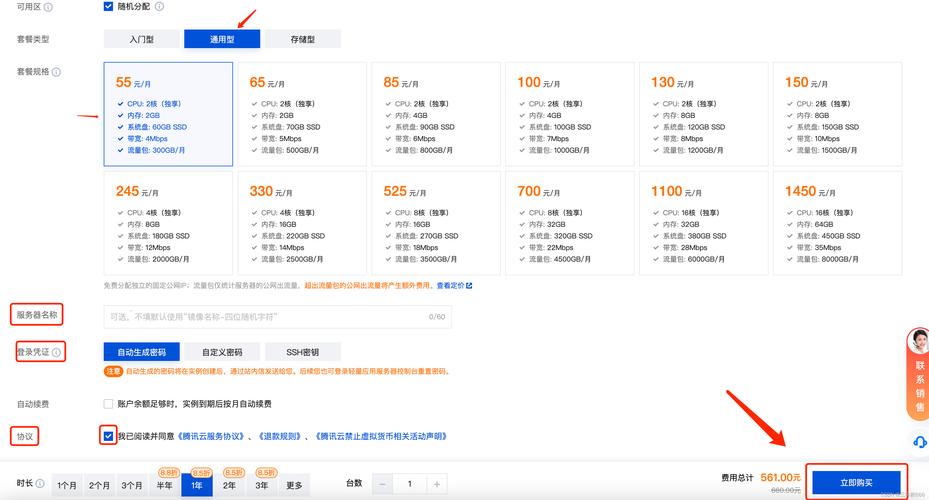Click the 立即购买 buy now button

click(856, 483)
